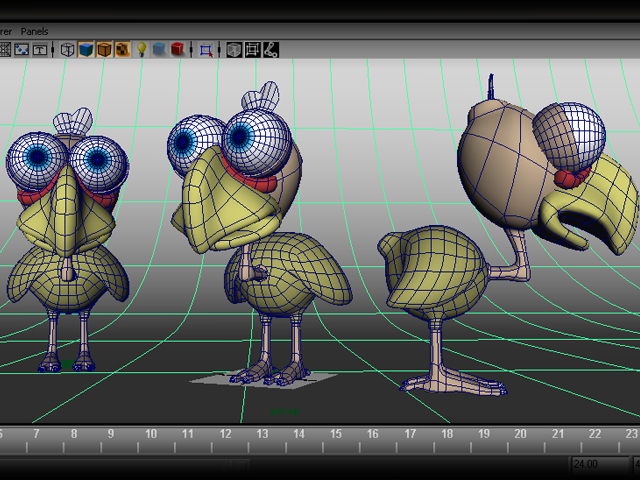Jump to frame 12 on the timeline

[x=225, y=434]
